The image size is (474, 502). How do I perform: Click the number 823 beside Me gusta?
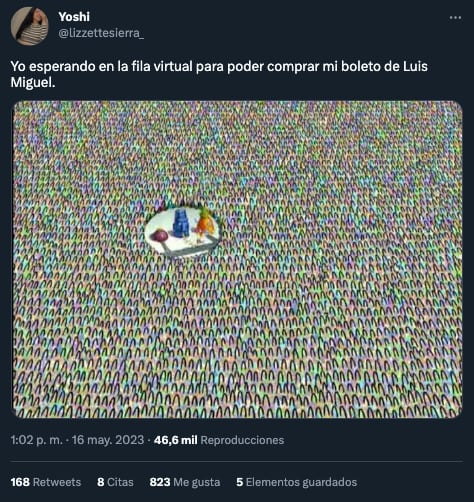tap(160, 482)
